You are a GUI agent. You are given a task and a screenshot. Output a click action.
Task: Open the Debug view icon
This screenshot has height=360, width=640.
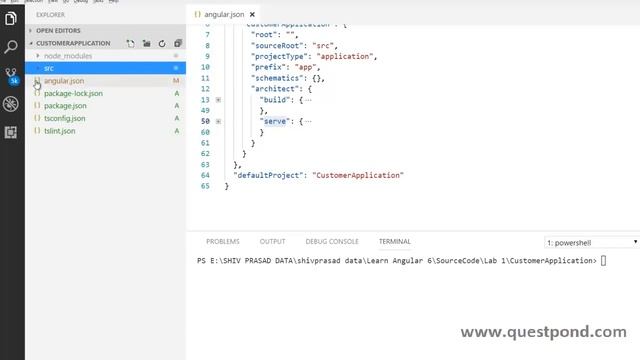pos(11,104)
